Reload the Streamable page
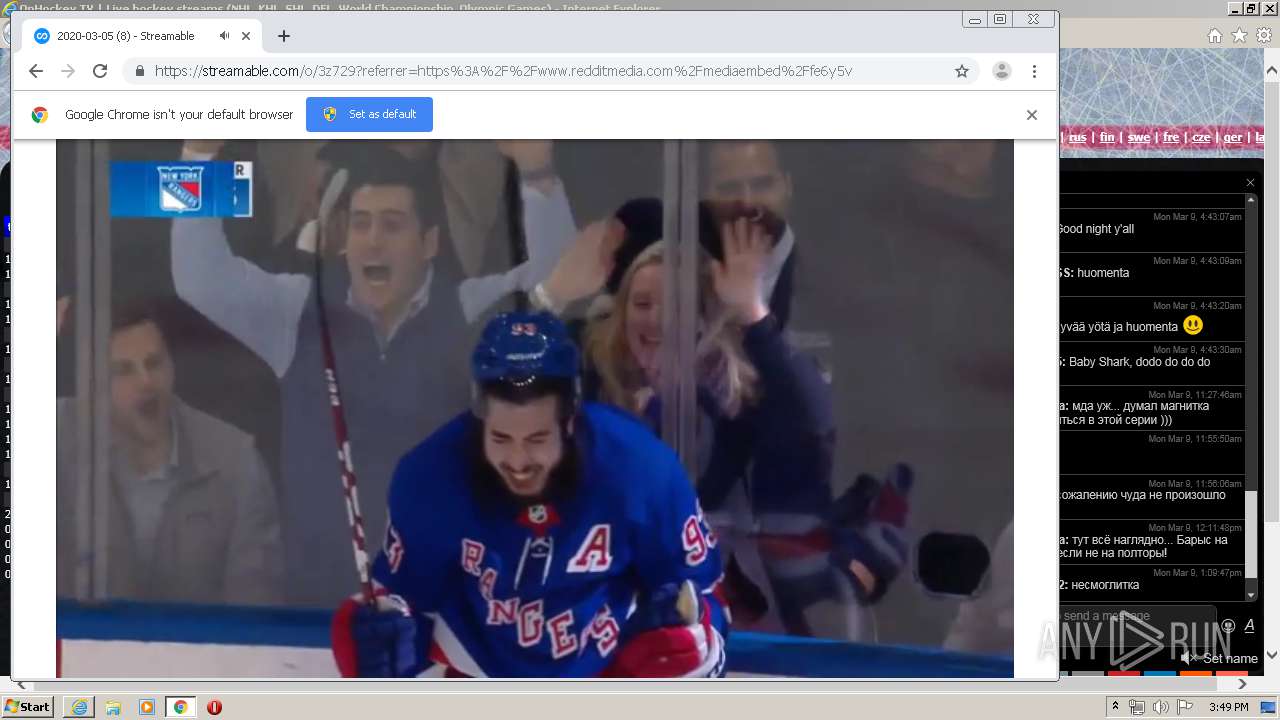 tap(100, 71)
